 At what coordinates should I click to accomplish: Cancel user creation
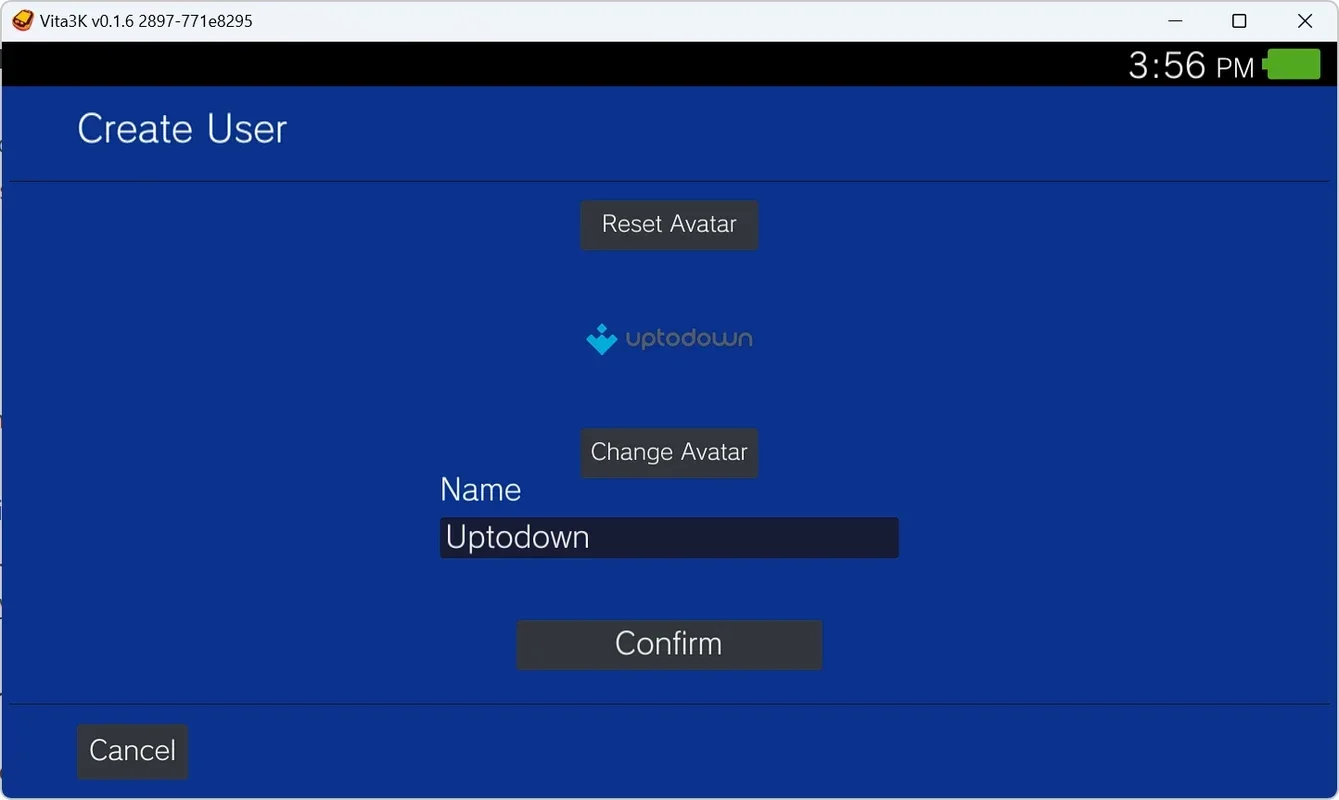132,751
